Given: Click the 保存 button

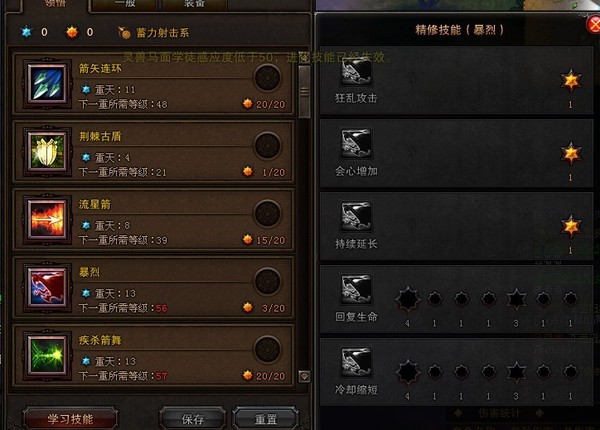Looking at the screenshot, I should [192, 419].
